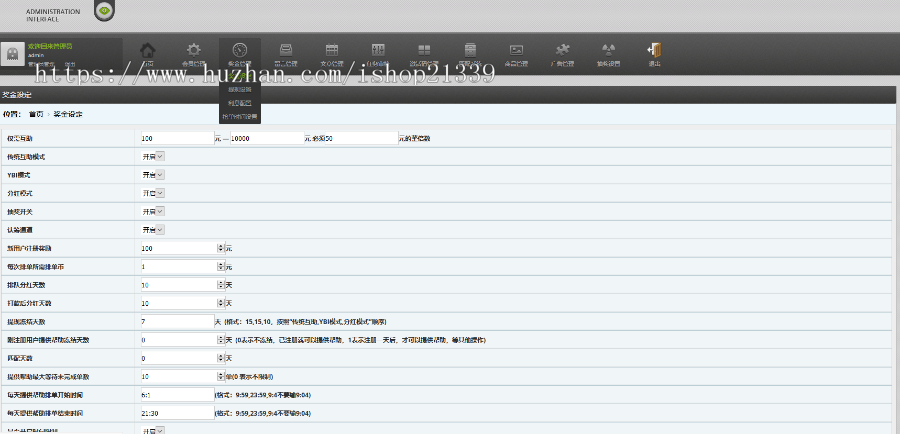Click the four-square grid icon in navigation
Viewport: 900px width, 434px height.
point(424,50)
